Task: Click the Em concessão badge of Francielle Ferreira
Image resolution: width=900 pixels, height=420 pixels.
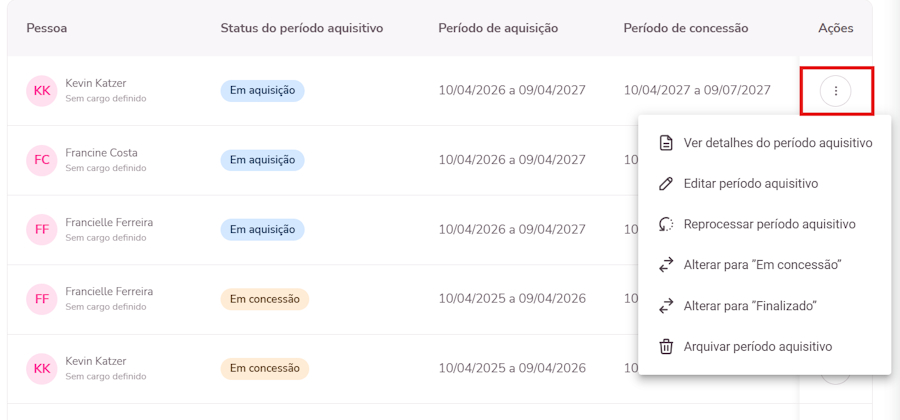Action: [x=265, y=299]
